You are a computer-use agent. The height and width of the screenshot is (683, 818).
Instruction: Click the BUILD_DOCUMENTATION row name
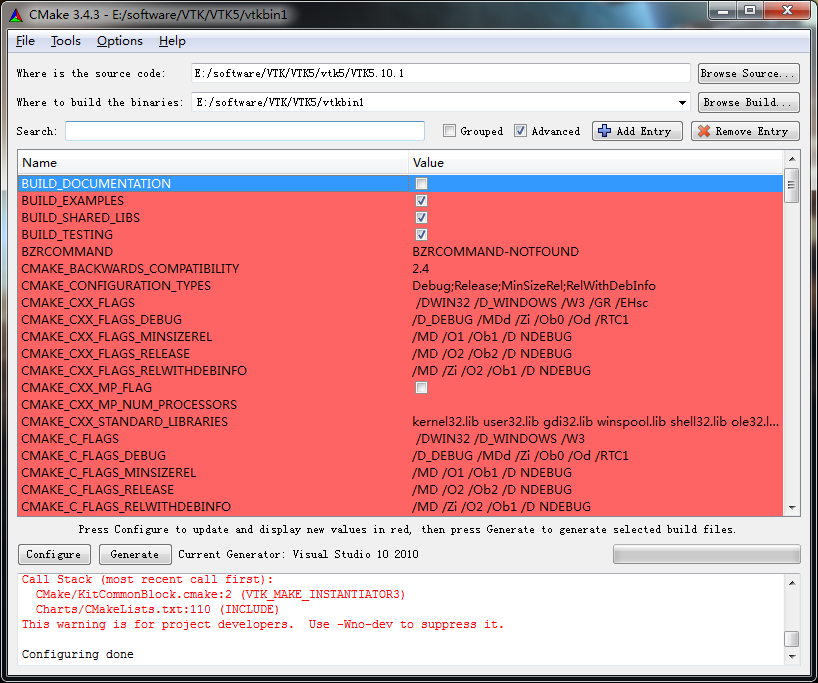(x=96, y=184)
